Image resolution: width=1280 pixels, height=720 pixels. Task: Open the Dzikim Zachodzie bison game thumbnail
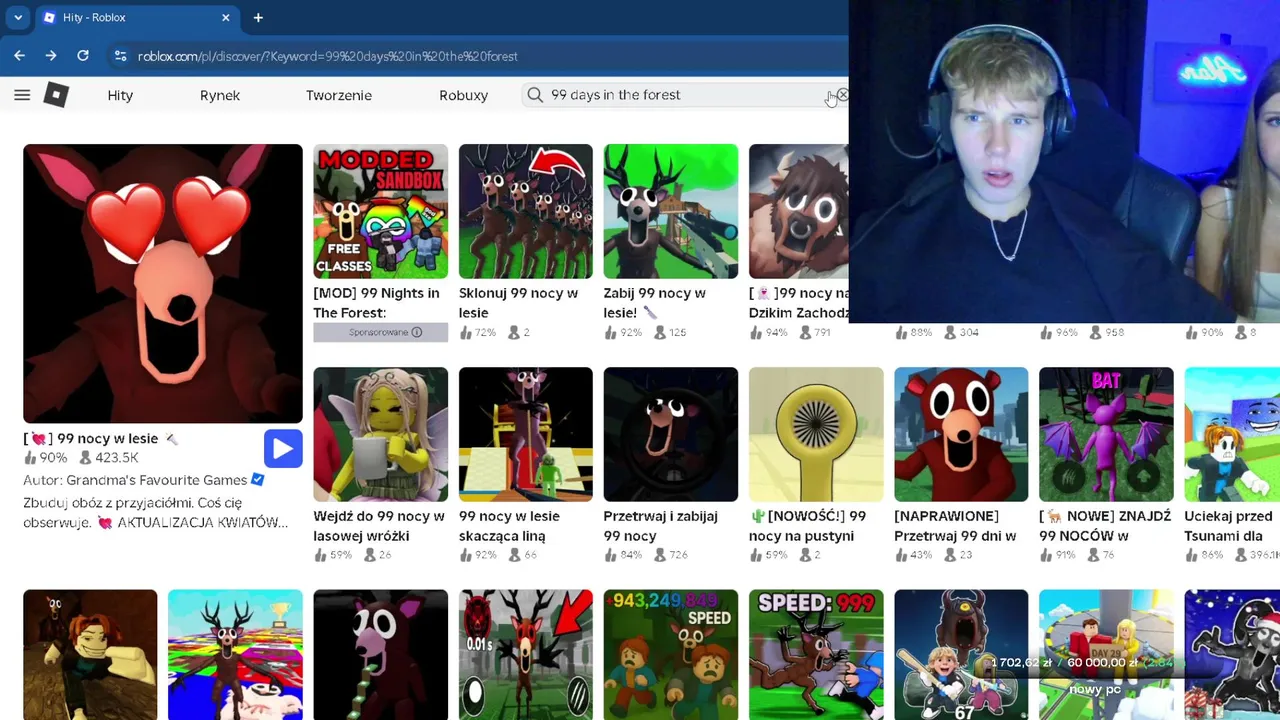click(798, 211)
